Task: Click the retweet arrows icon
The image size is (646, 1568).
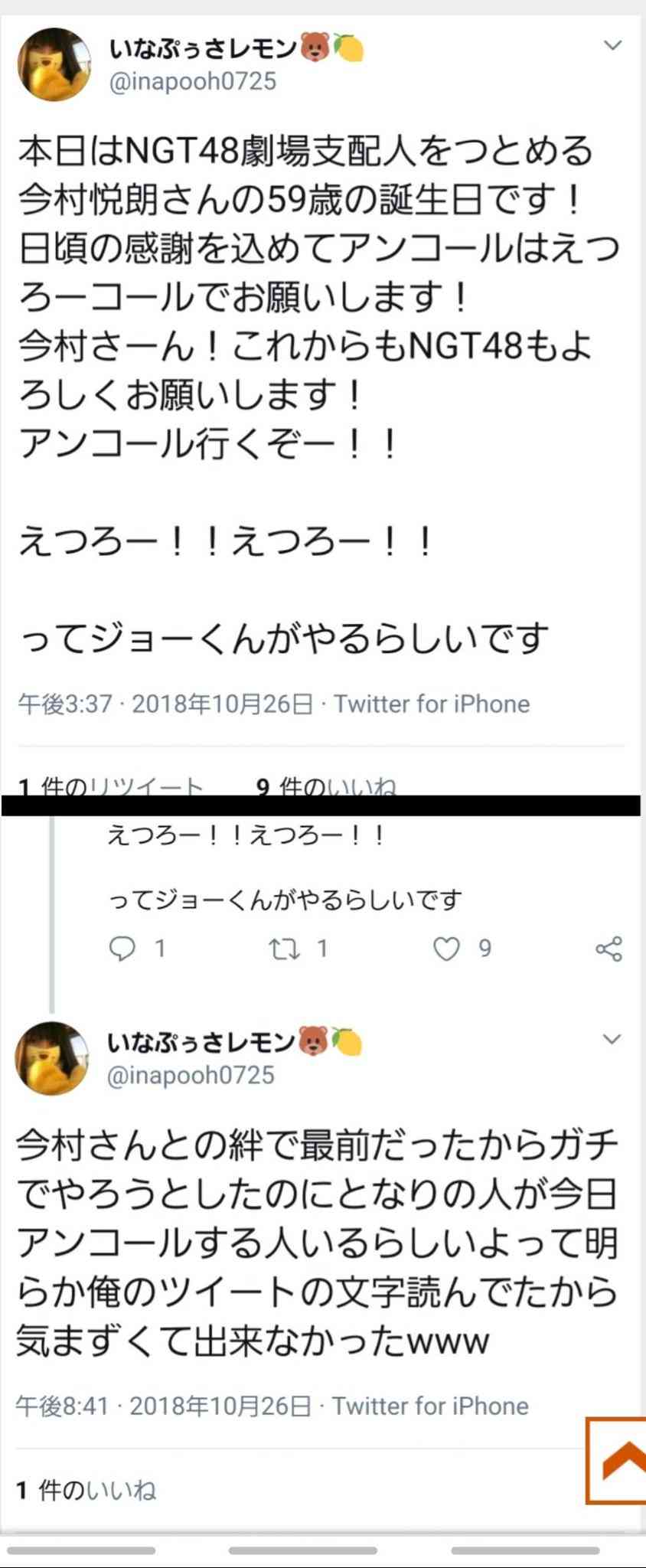Action: coord(284,949)
